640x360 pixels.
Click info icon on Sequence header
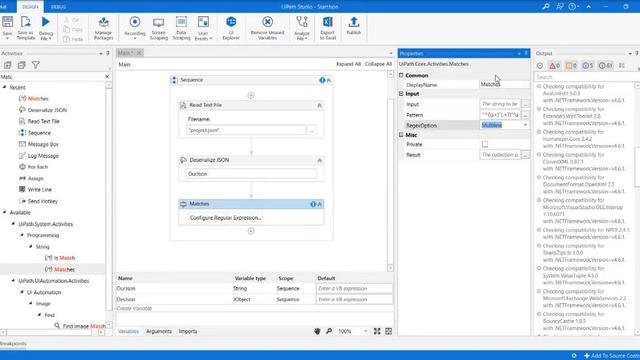click(322, 80)
